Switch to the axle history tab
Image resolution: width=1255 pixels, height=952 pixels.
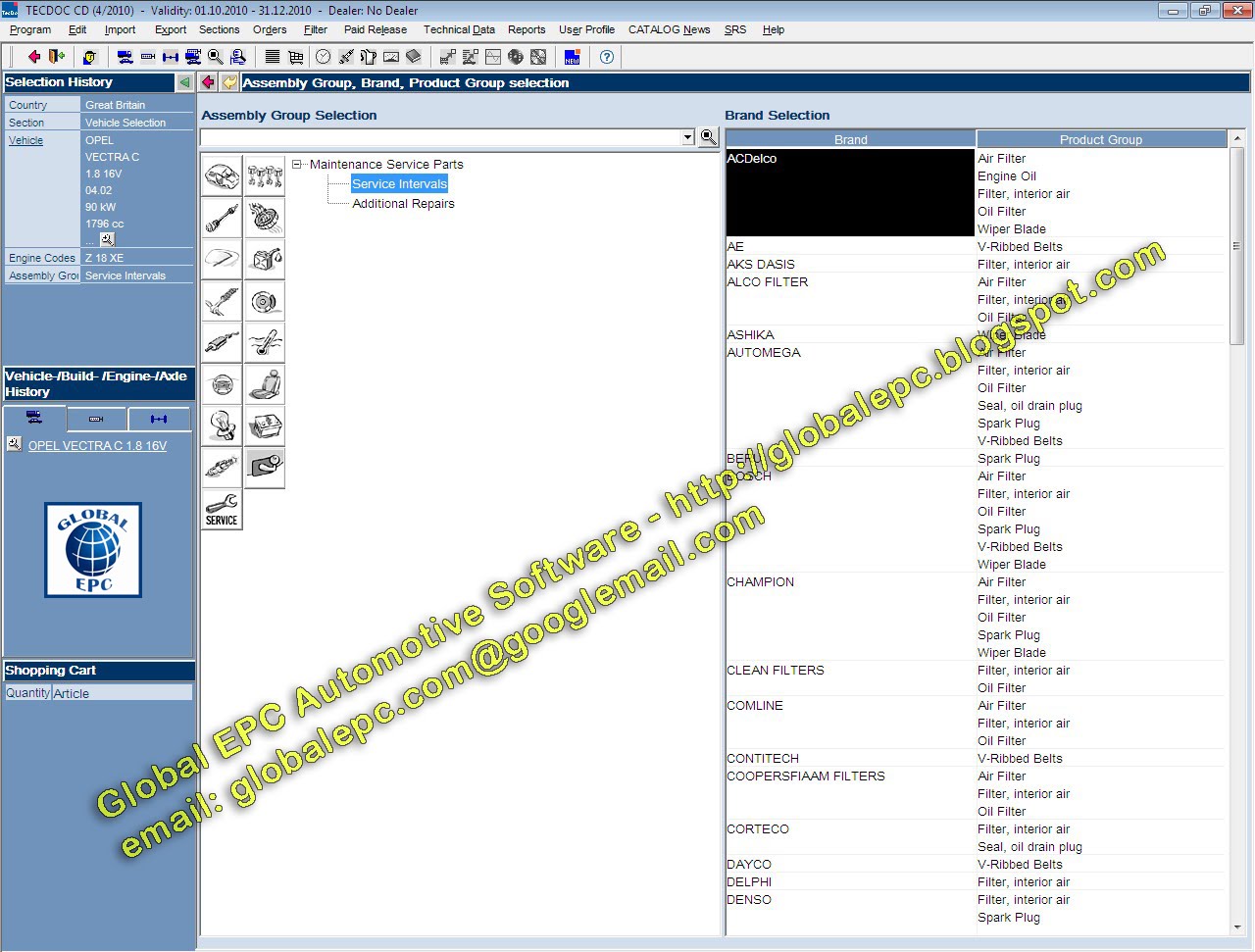(x=159, y=419)
